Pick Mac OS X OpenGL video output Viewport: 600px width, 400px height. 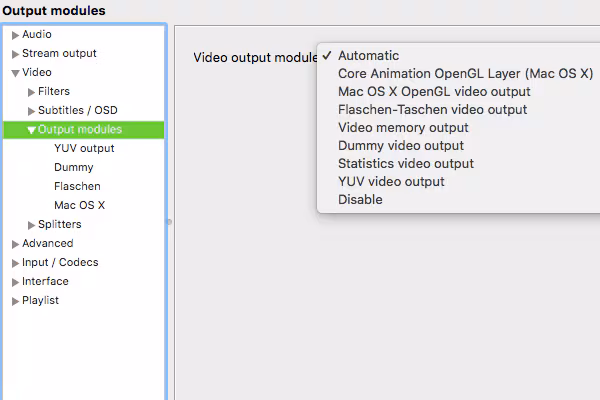pyautogui.click(x=434, y=92)
